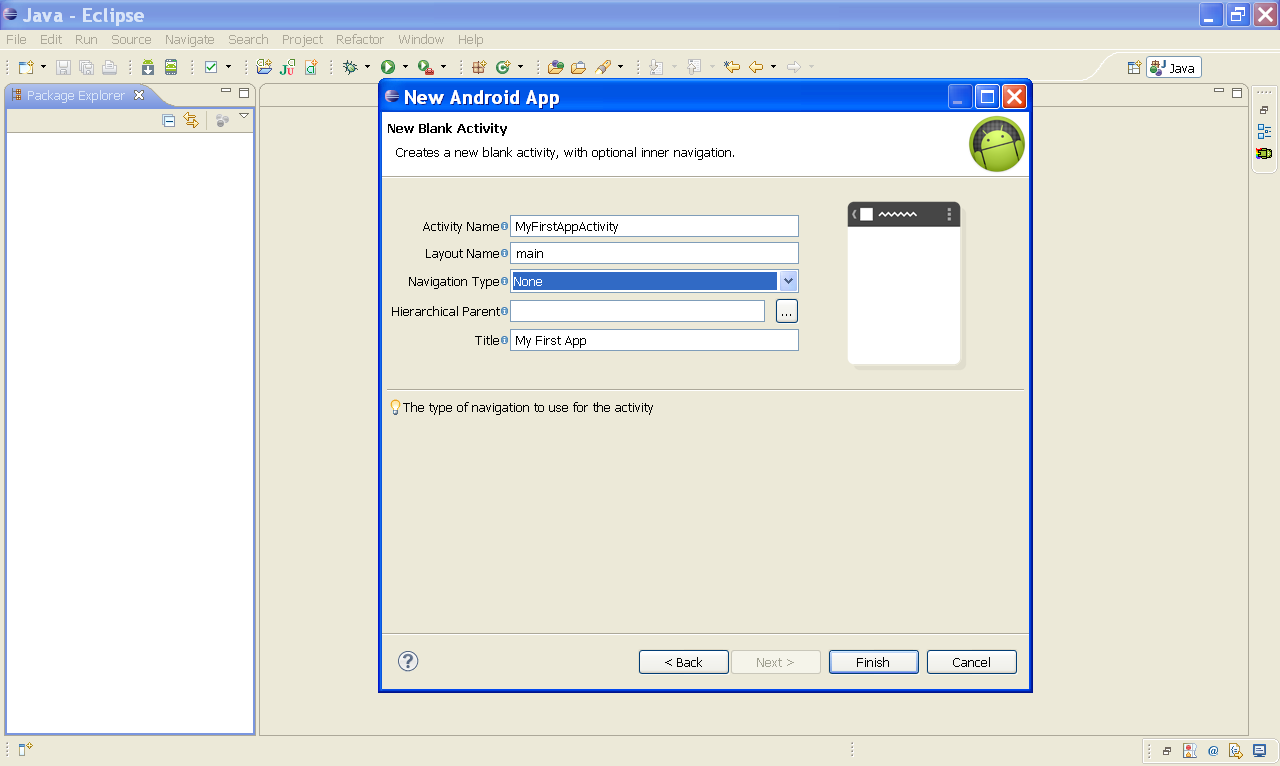
Task: Click the Open Perspective icon
Action: 1134,68
